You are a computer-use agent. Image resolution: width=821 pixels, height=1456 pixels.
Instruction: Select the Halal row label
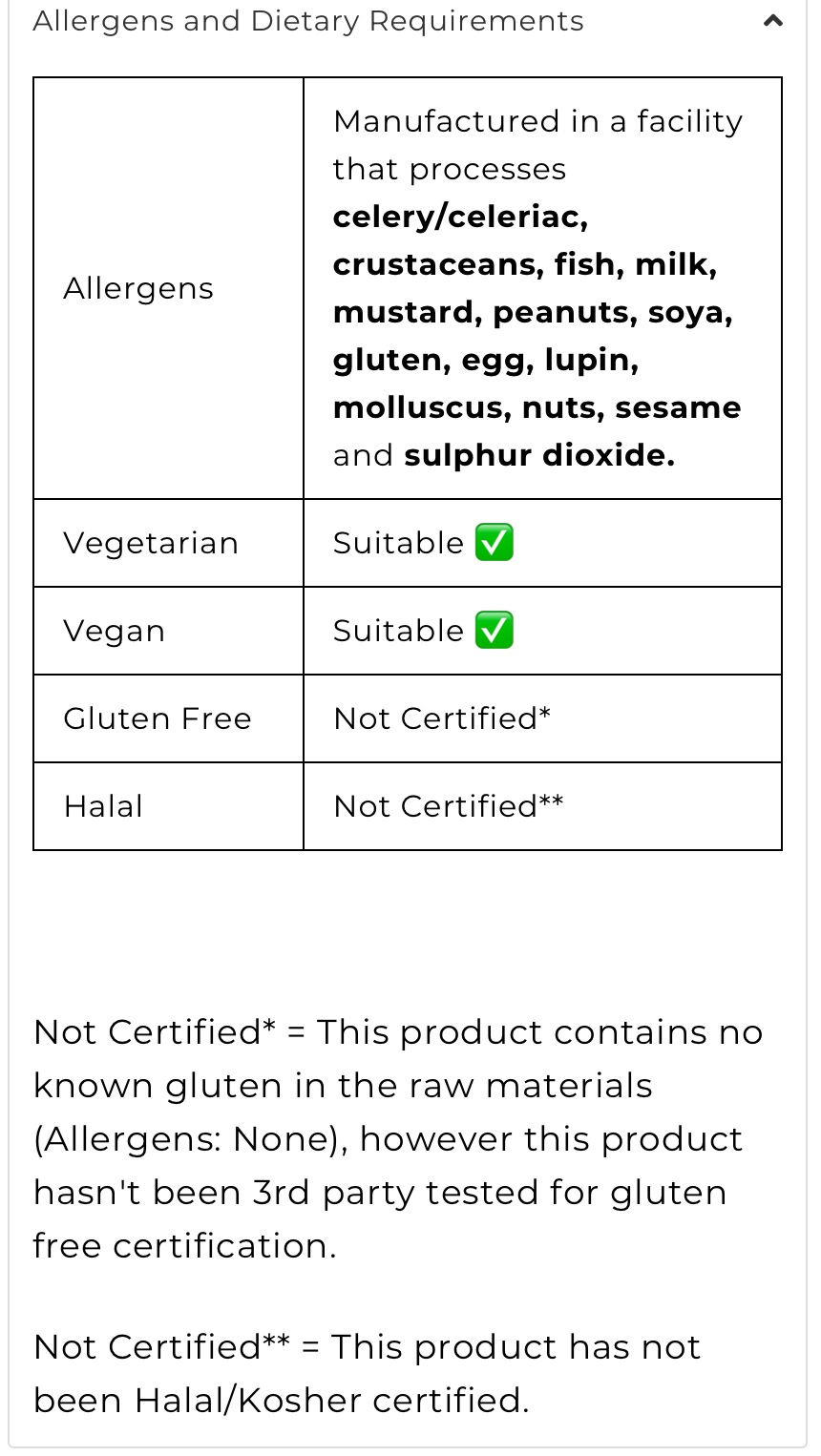point(103,806)
